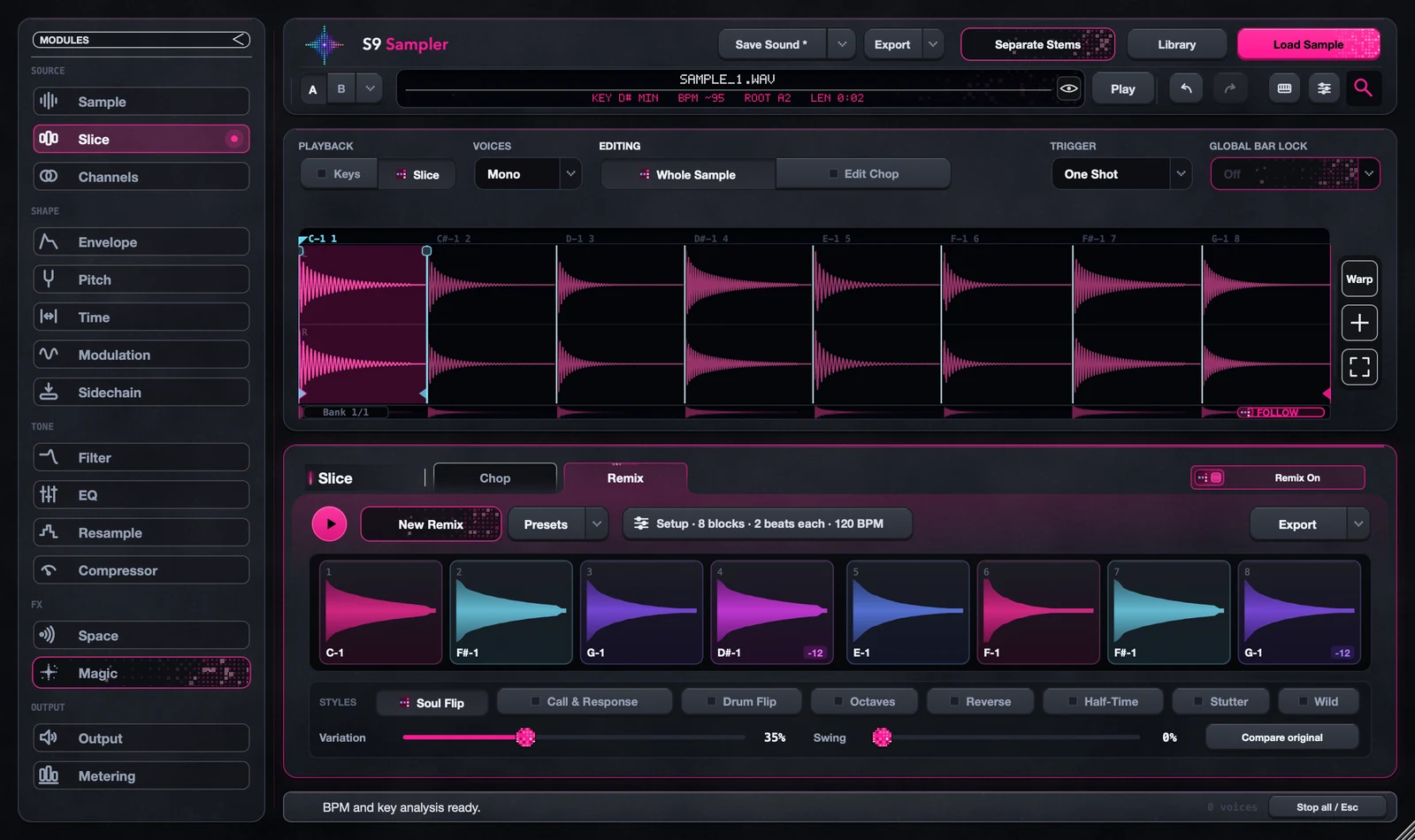Viewport: 1415px width, 840px height.
Task: Expand the remix Presets dropdown
Action: click(597, 524)
